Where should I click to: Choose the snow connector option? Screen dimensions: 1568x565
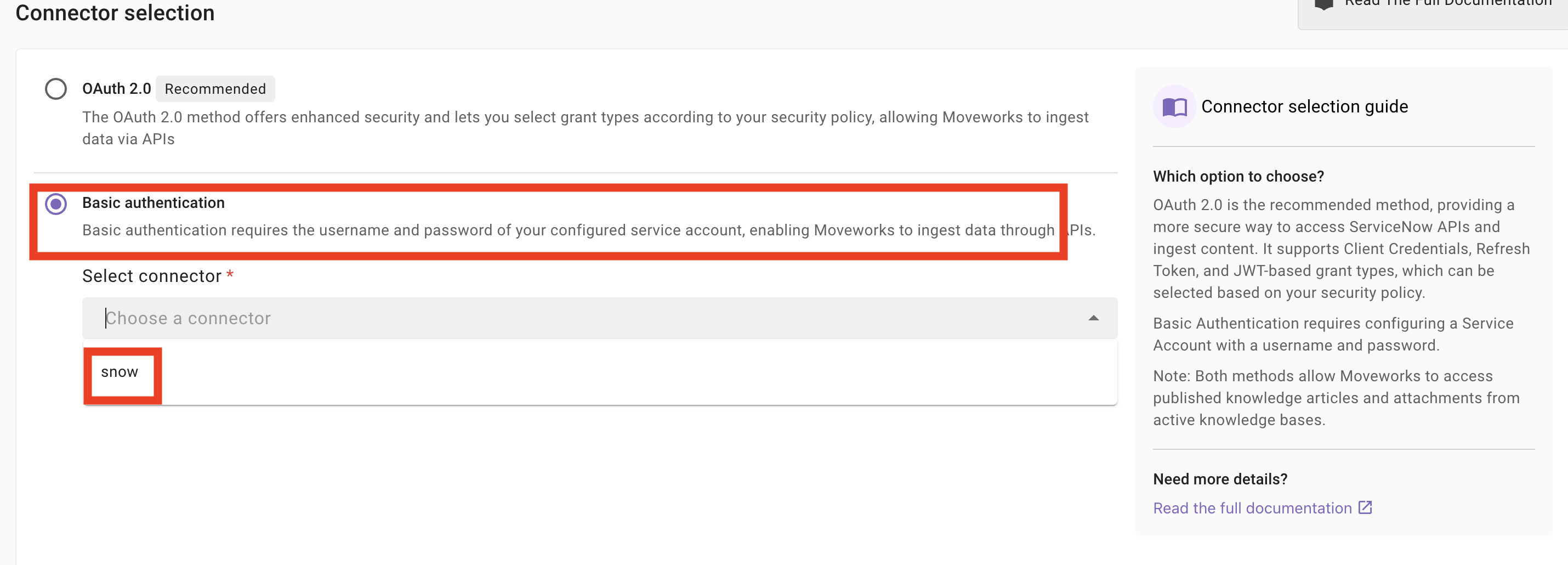[120, 372]
